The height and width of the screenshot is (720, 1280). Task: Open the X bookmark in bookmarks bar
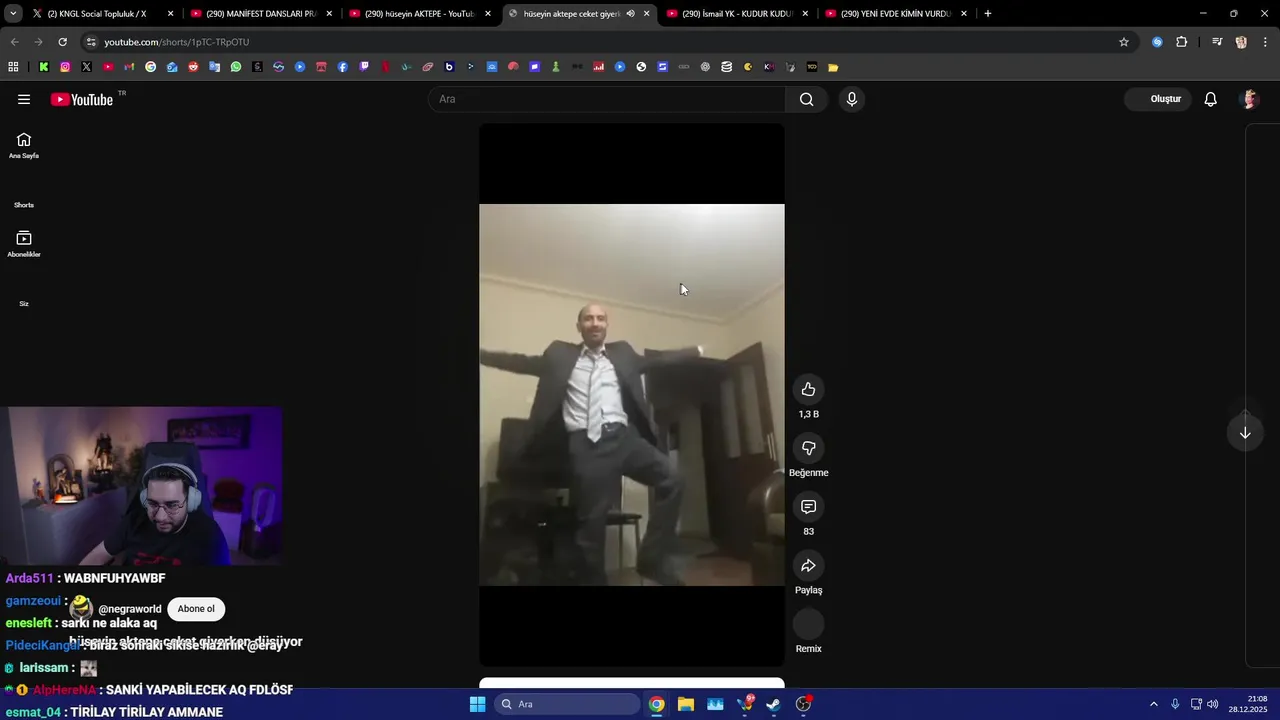pyautogui.click(x=86, y=67)
